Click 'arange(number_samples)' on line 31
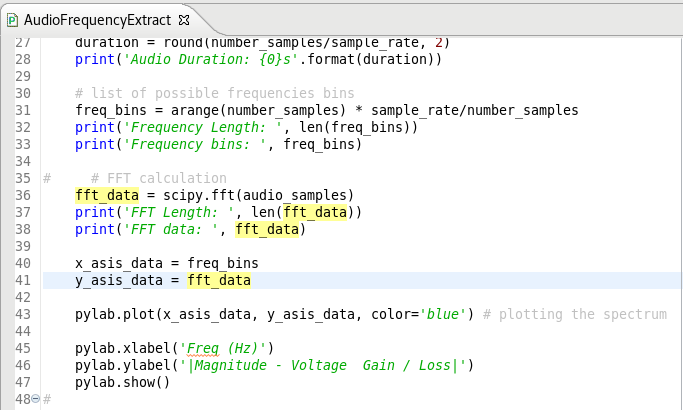The image size is (683, 410). pos(258,110)
